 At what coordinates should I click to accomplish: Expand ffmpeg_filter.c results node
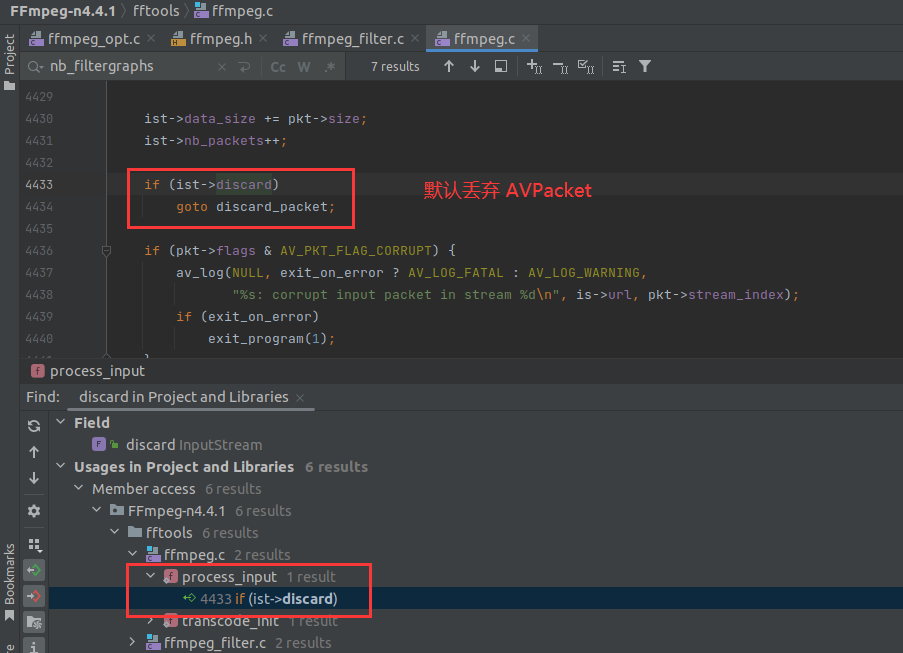click(x=134, y=643)
